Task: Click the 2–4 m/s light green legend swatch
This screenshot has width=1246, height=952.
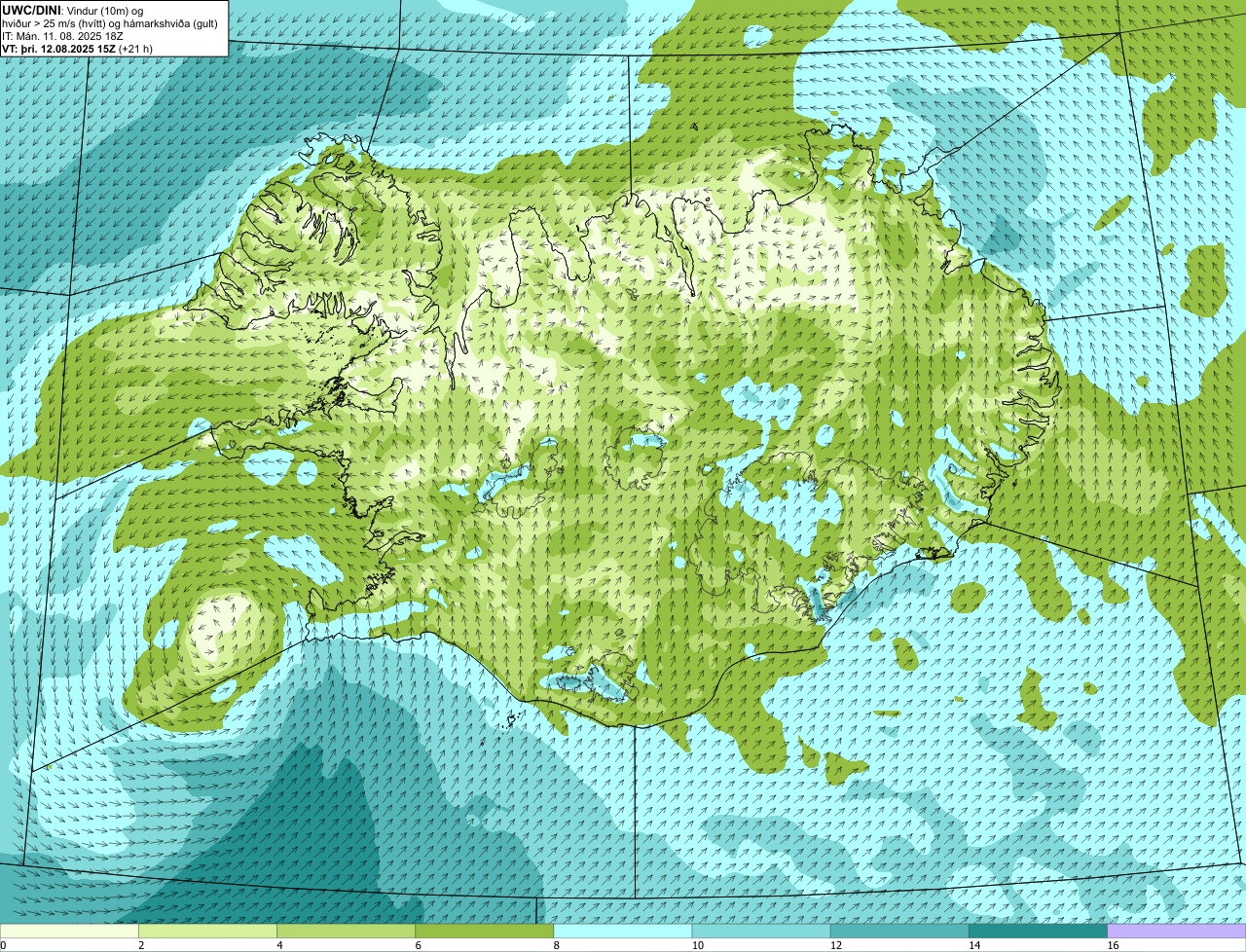Action: 207,931
